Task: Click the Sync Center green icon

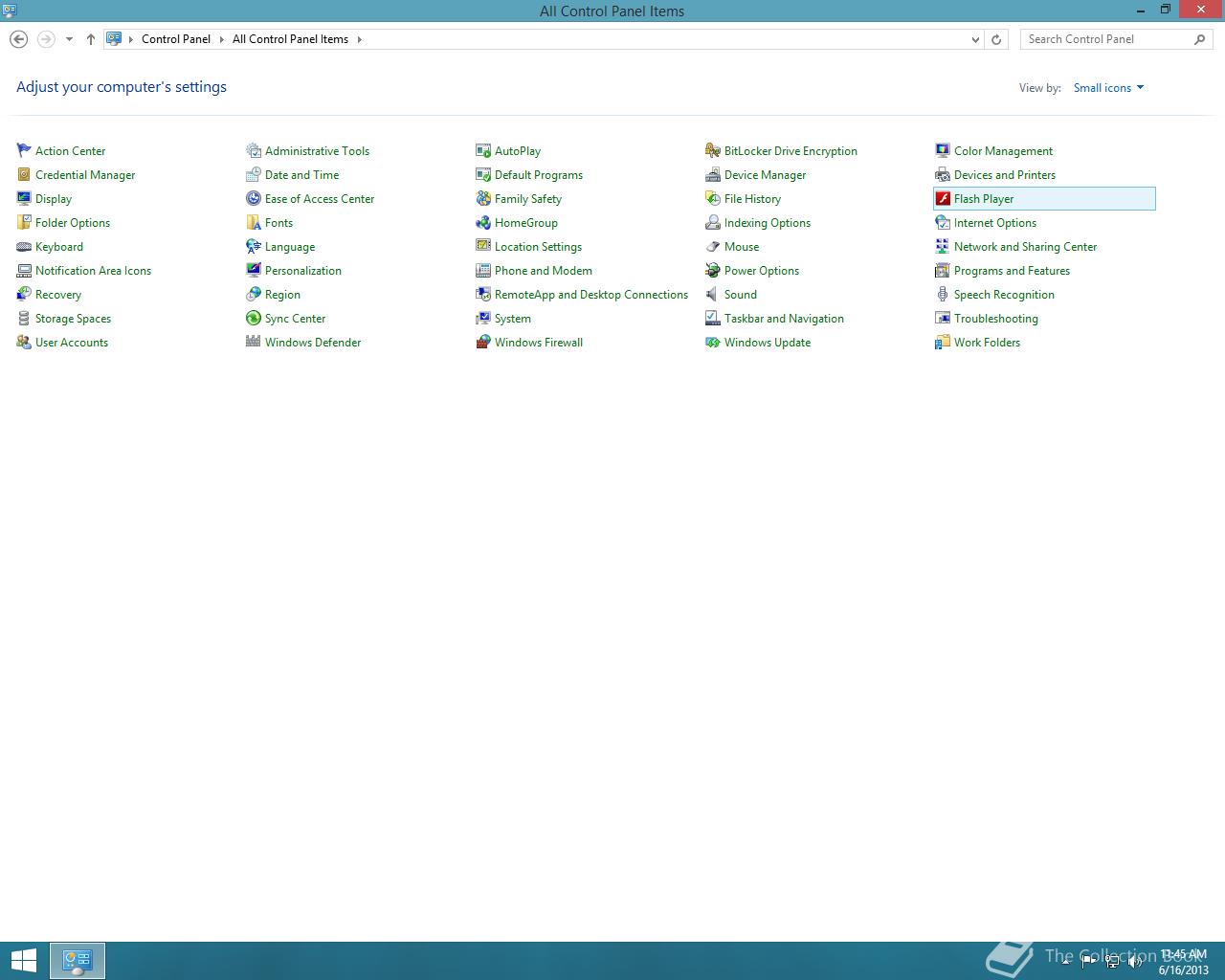Action: point(254,318)
